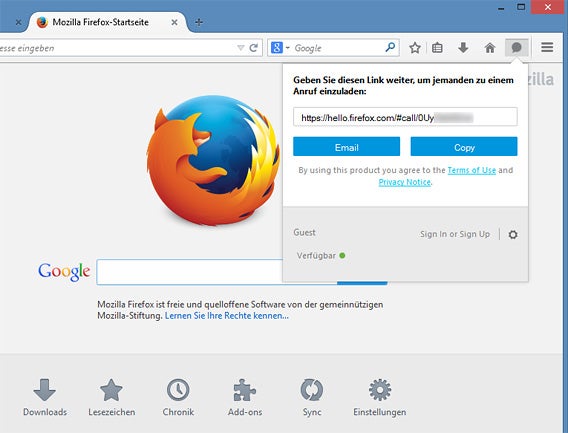Open Sync shortcut icon
The image size is (568, 433).
312,397
